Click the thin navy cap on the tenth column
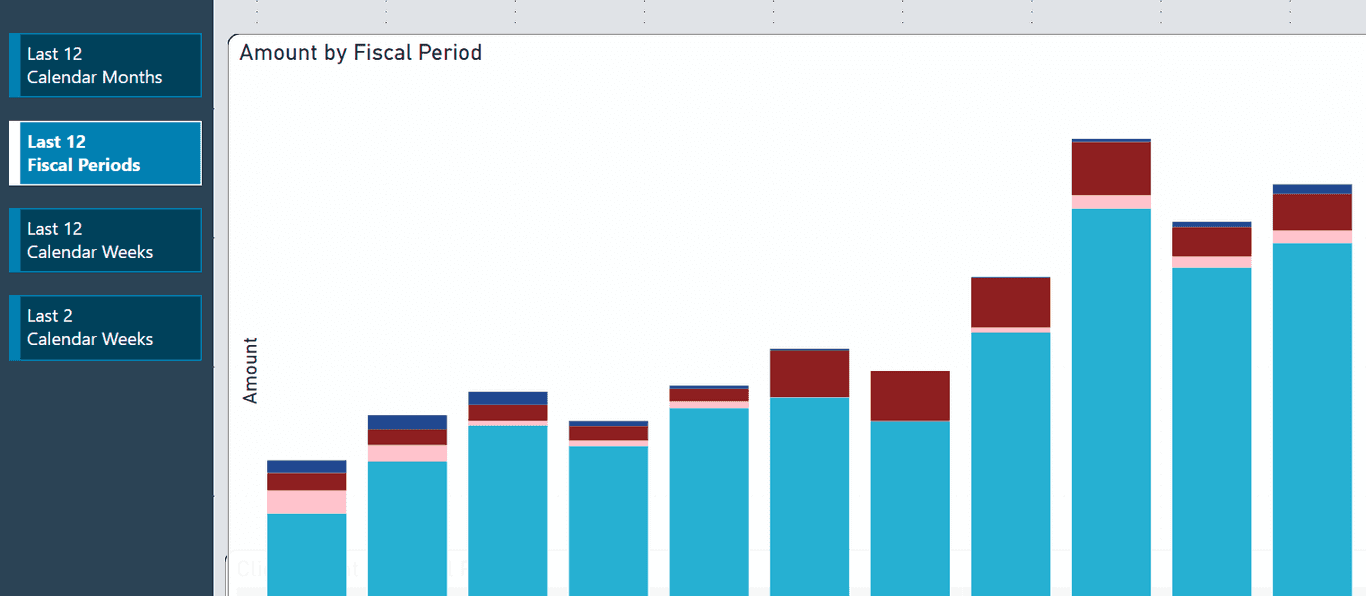Viewport: 1366px width, 596px height. coord(1211,225)
